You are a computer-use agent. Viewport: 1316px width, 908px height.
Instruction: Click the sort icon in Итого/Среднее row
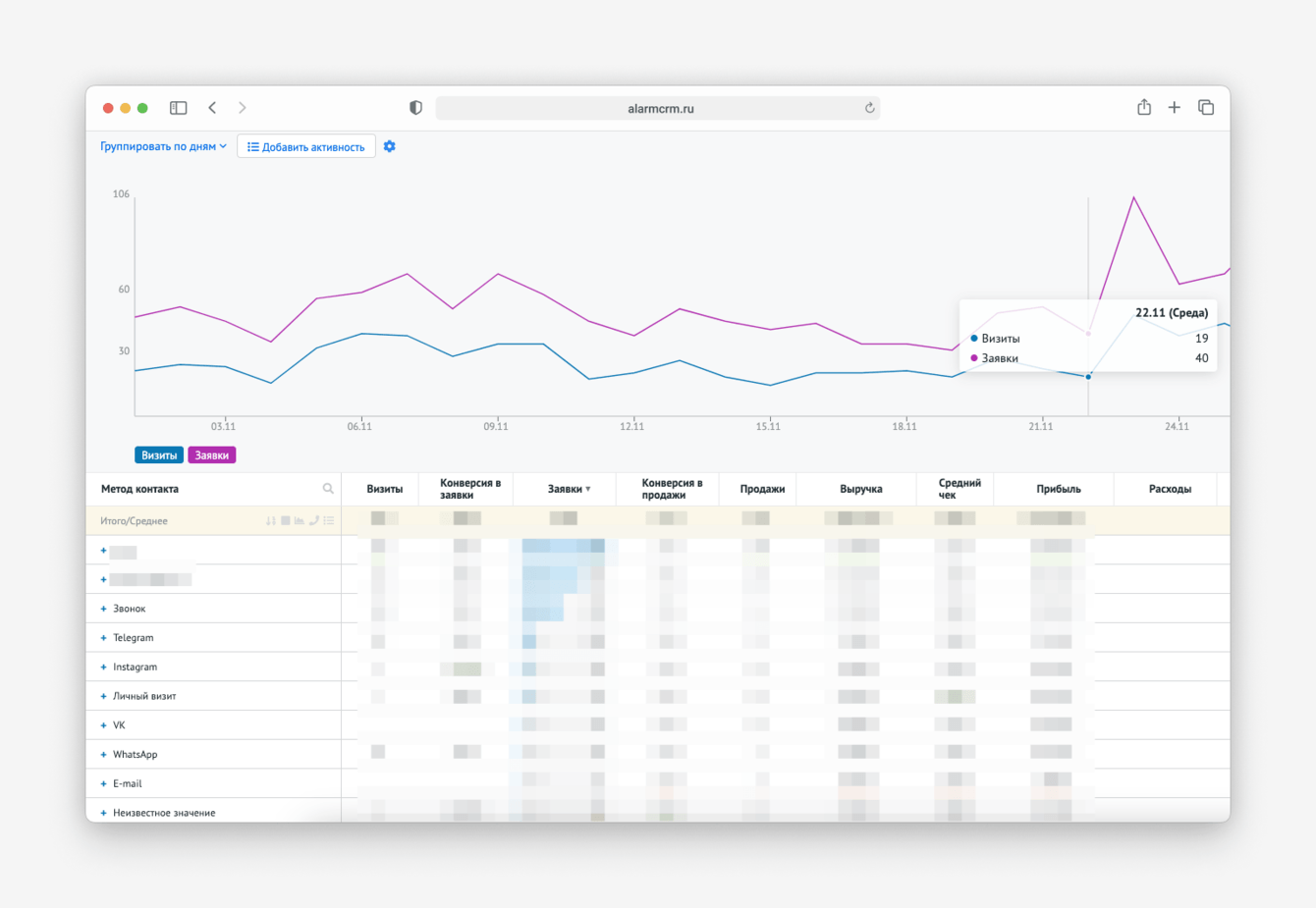pyautogui.click(x=271, y=521)
